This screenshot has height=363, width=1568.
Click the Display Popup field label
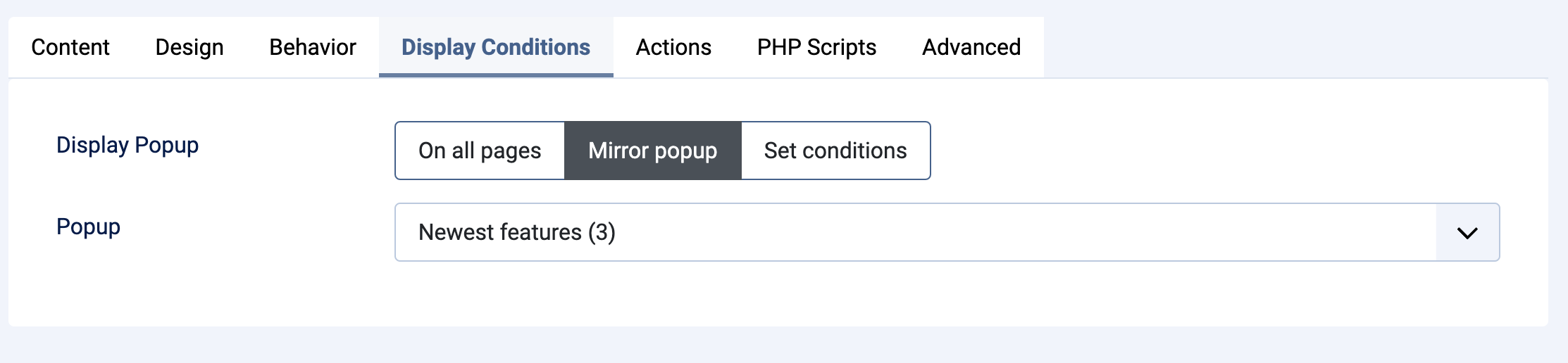point(127,145)
